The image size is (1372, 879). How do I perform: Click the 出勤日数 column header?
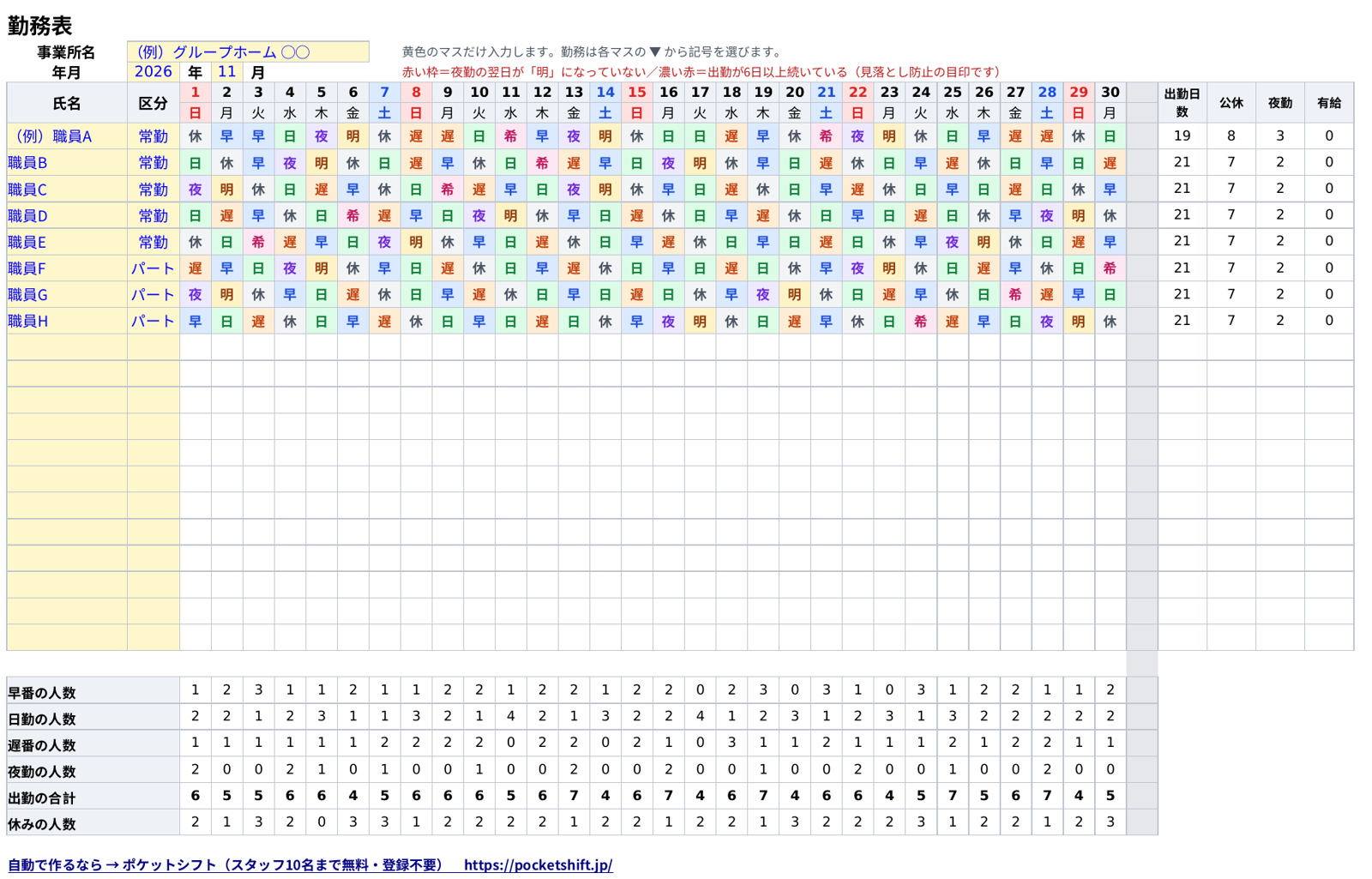click(1182, 103)
